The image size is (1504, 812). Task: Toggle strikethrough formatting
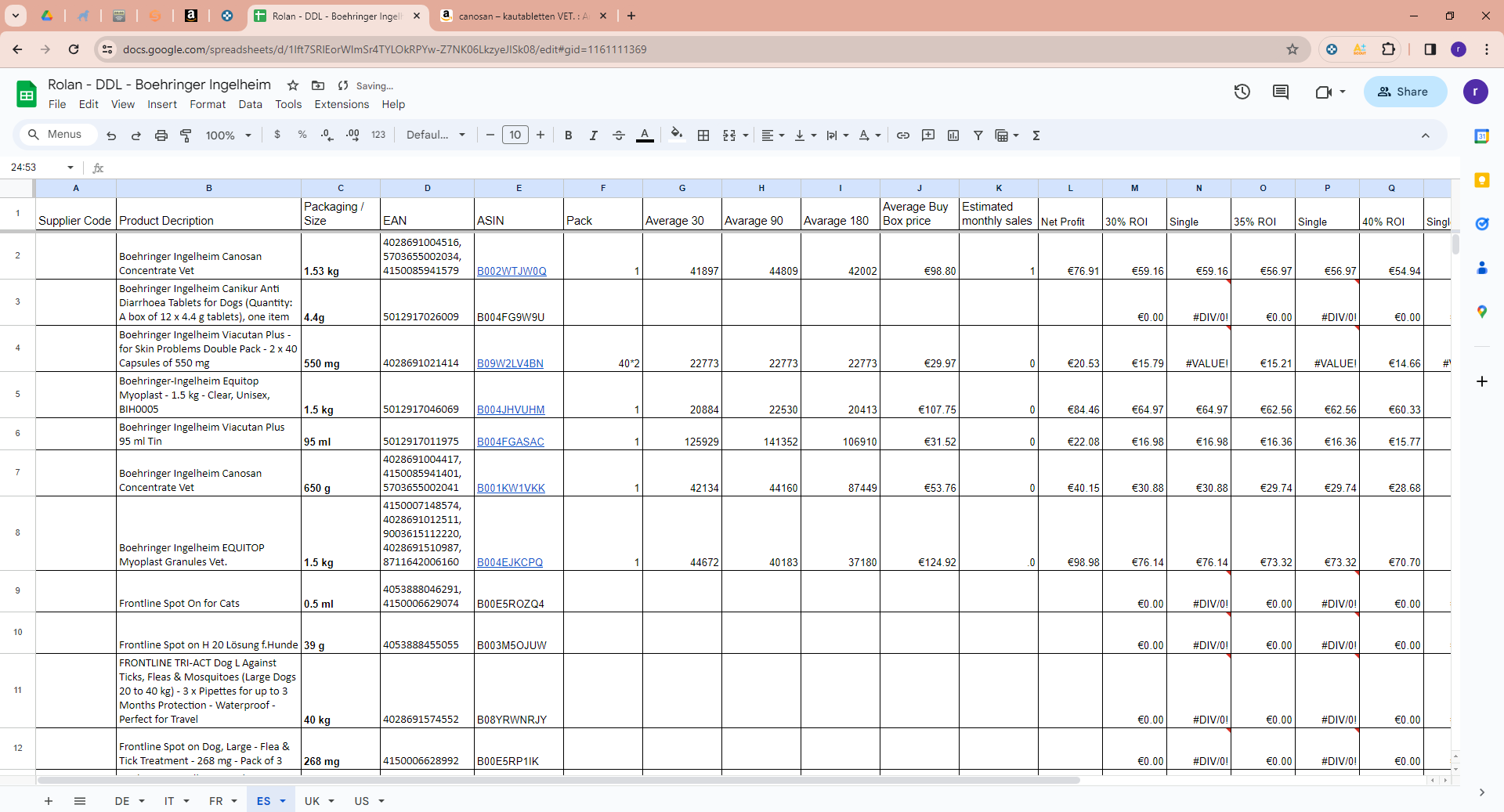click(619, 135)
